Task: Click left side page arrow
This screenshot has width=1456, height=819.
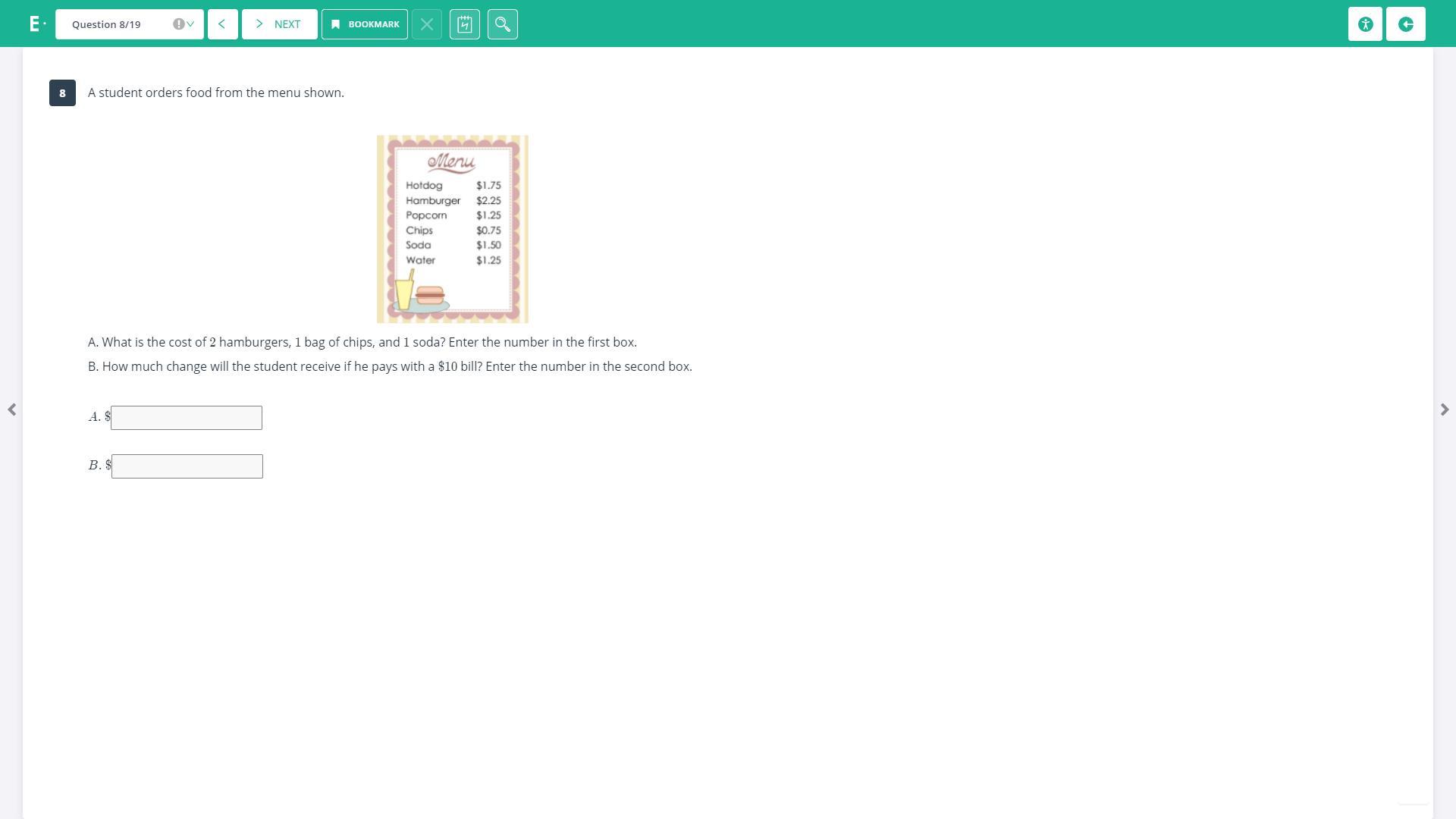Action: (12, 409)
